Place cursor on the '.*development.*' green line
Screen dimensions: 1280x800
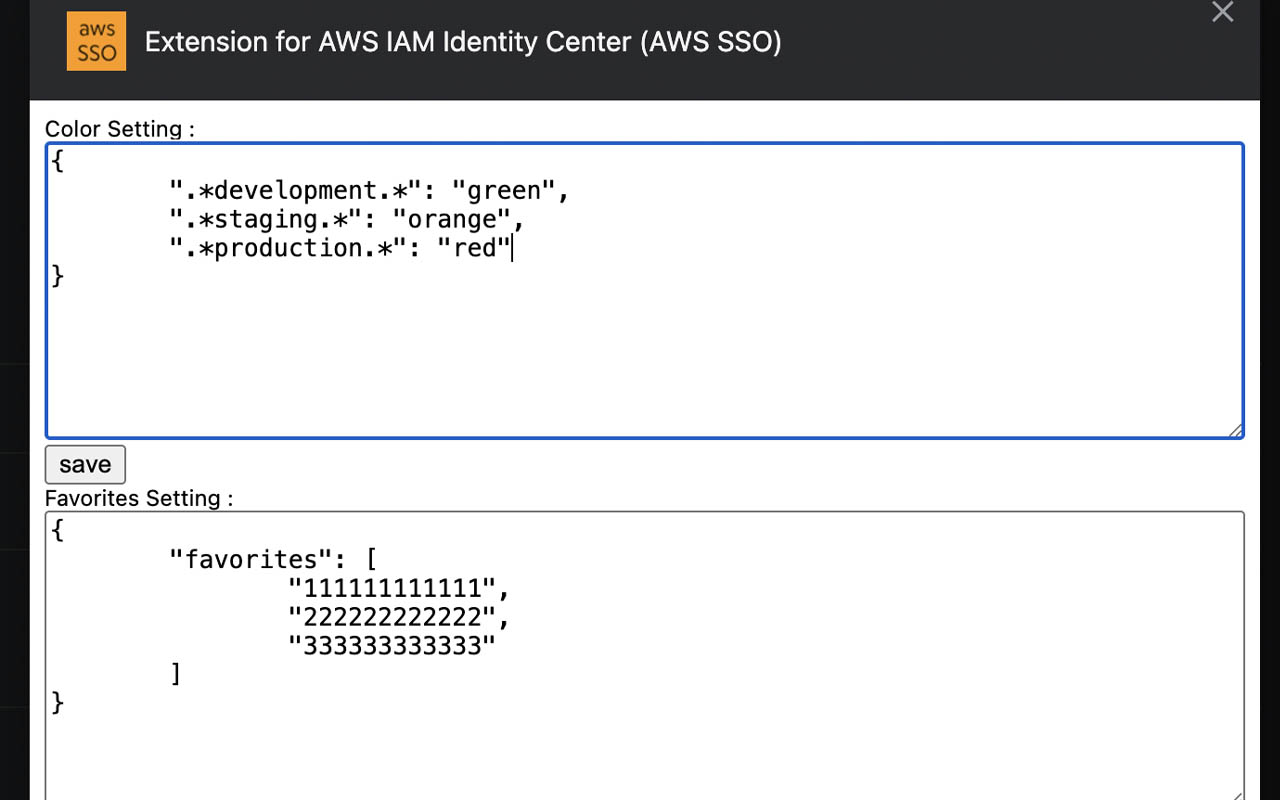(x=369, y=190)
